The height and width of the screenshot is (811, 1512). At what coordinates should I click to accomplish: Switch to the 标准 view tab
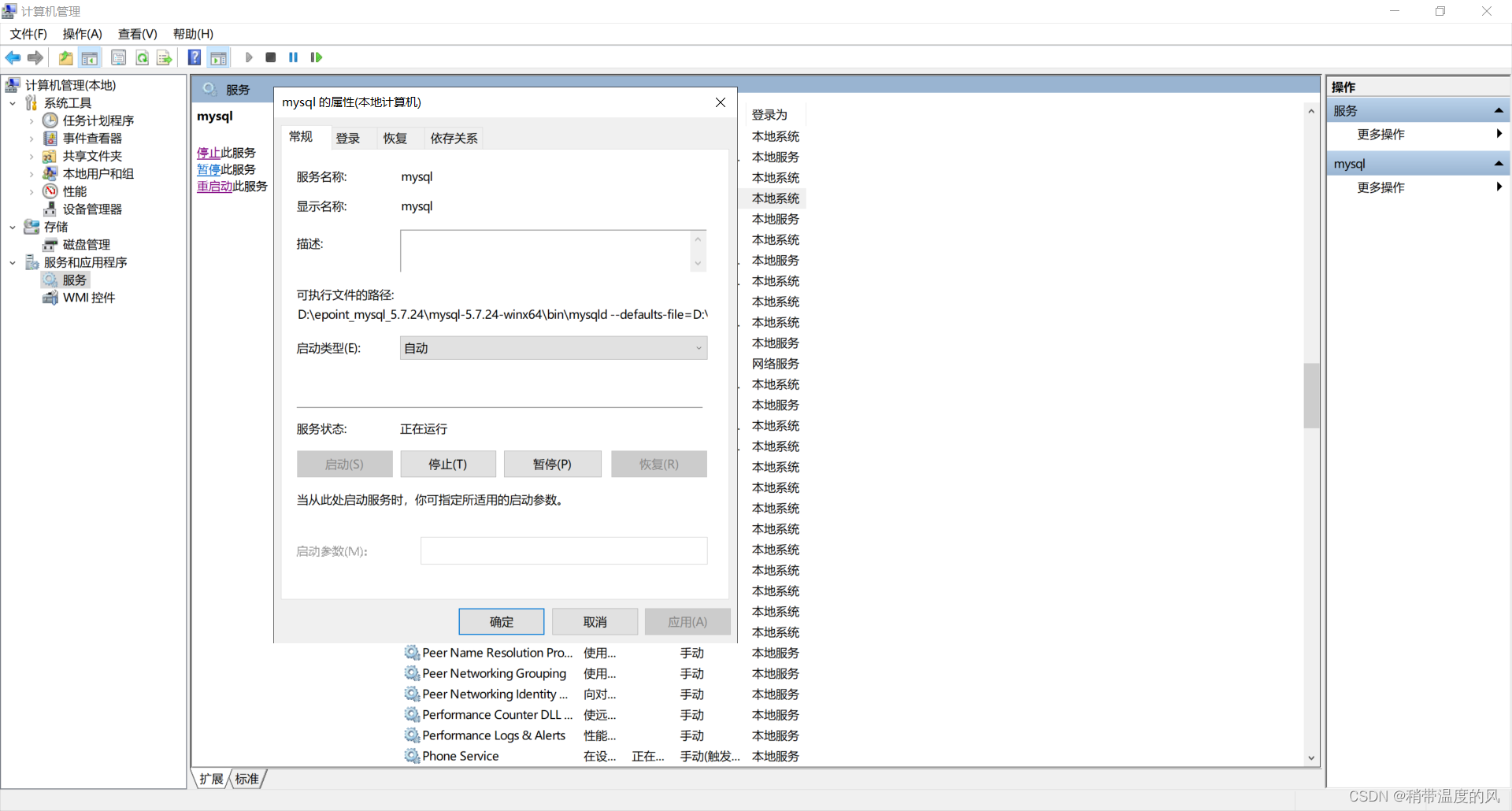247,779
